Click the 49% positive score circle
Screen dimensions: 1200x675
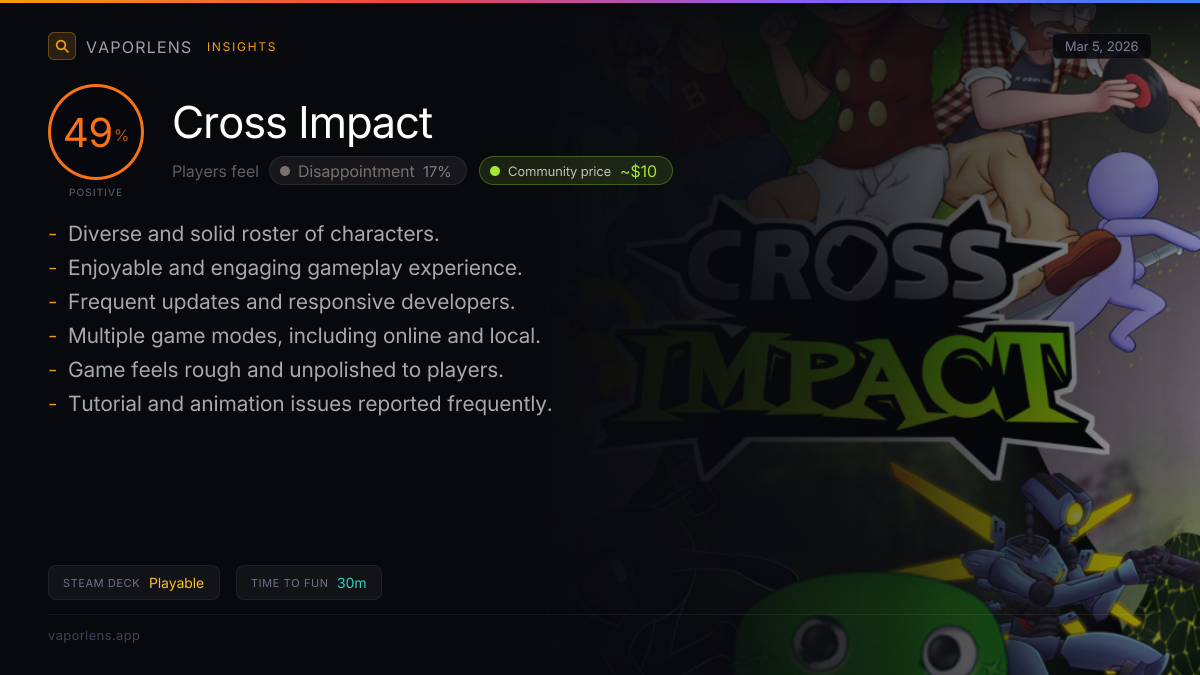96,133
